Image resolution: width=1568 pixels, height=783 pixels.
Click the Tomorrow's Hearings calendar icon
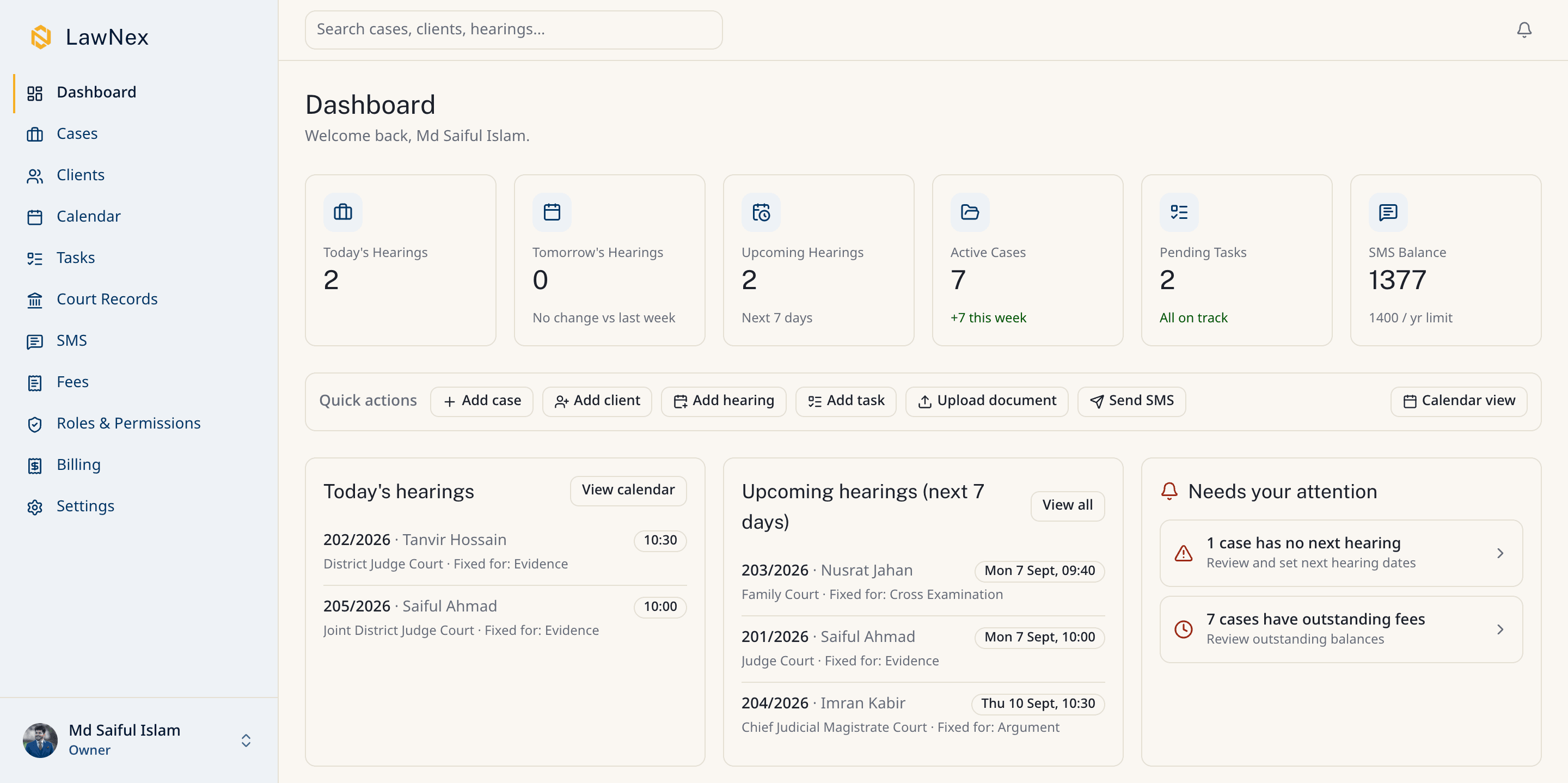552,212
